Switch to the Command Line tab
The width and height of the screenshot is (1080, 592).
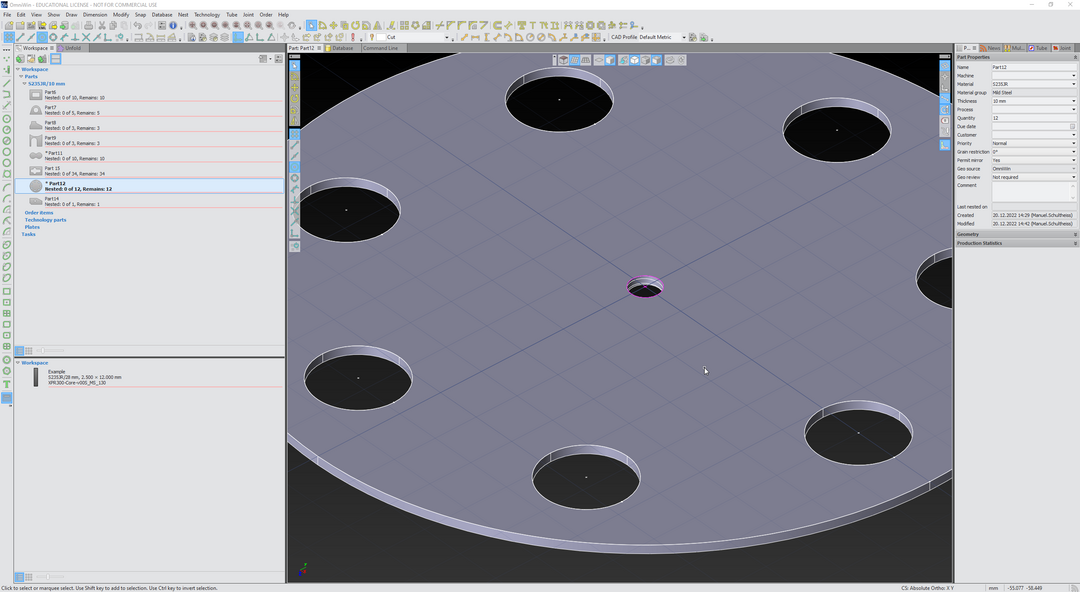(380, 48)
